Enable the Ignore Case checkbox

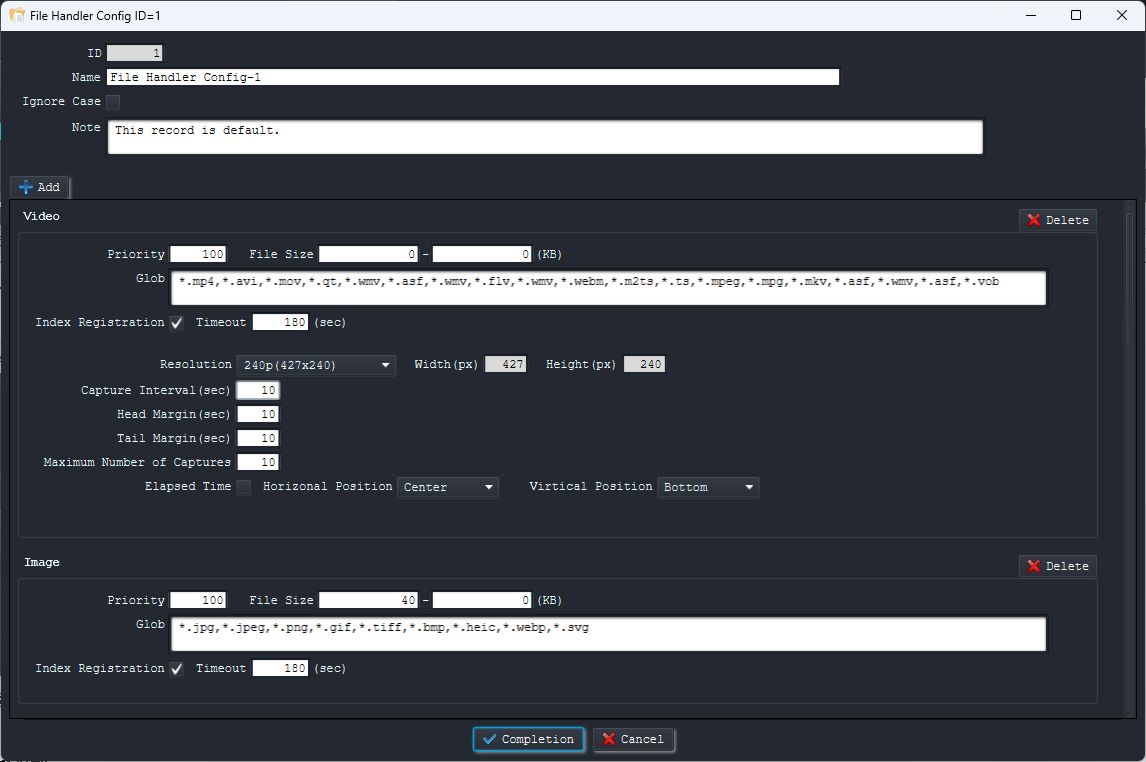(113, 102)
